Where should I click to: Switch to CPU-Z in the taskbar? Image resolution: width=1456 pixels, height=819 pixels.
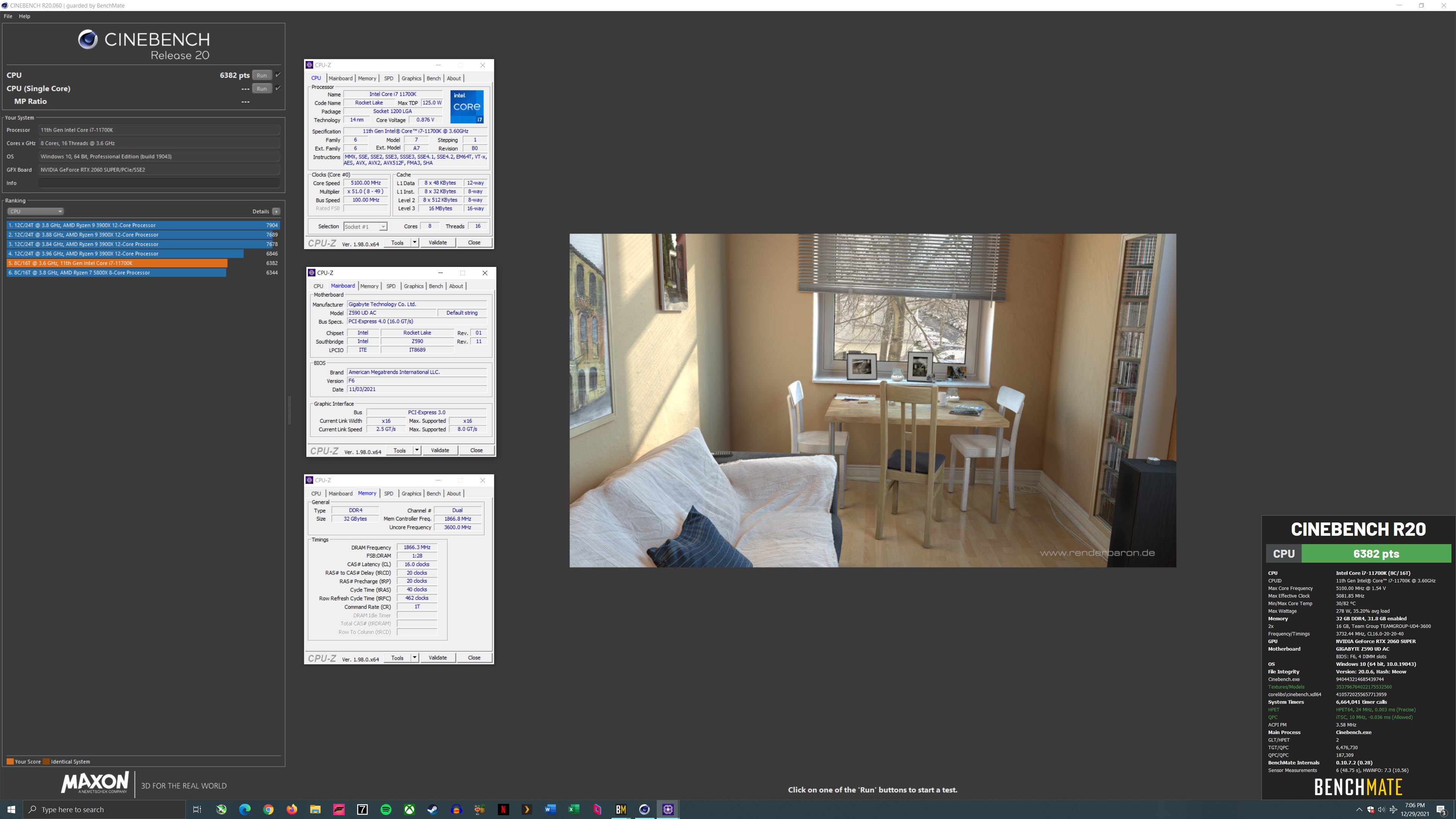click(667, 810)
